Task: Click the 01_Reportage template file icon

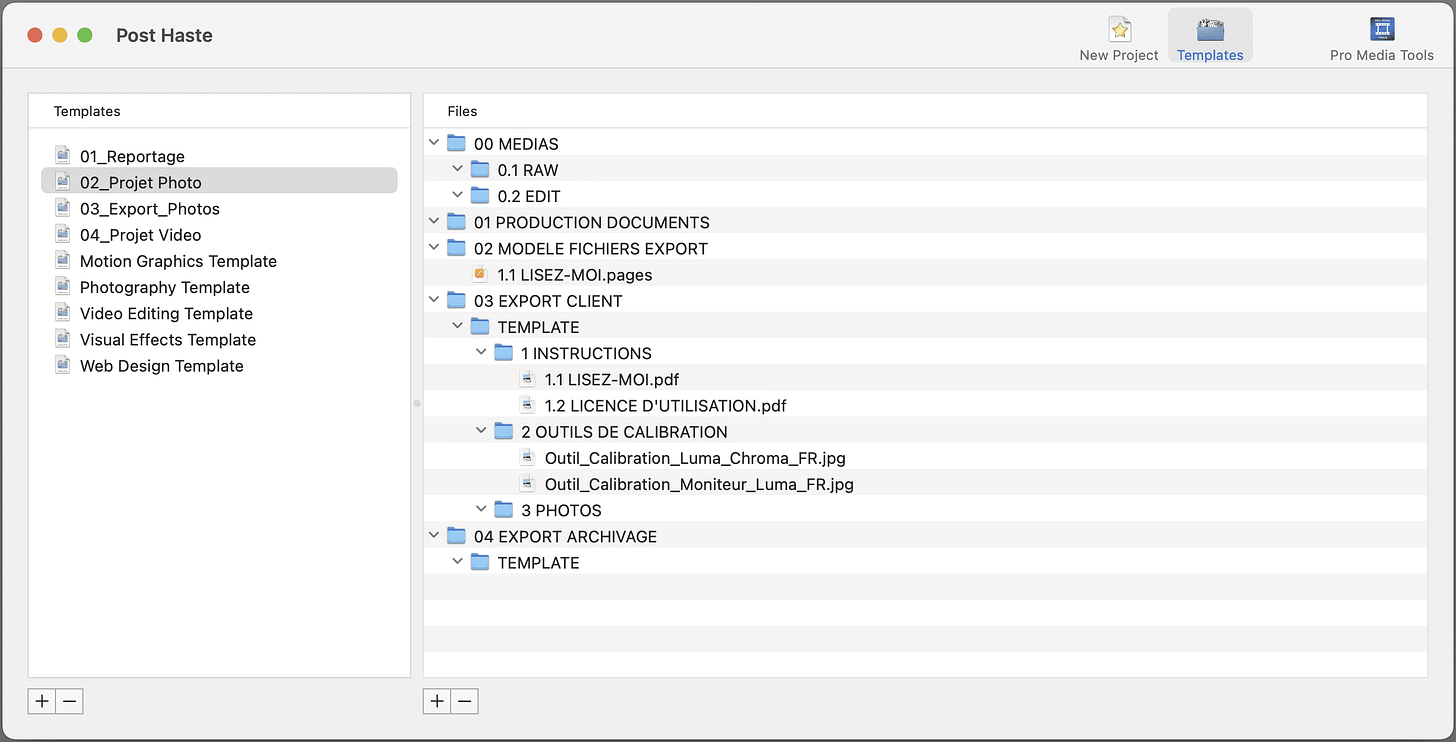Action: (x=63, y=156)
